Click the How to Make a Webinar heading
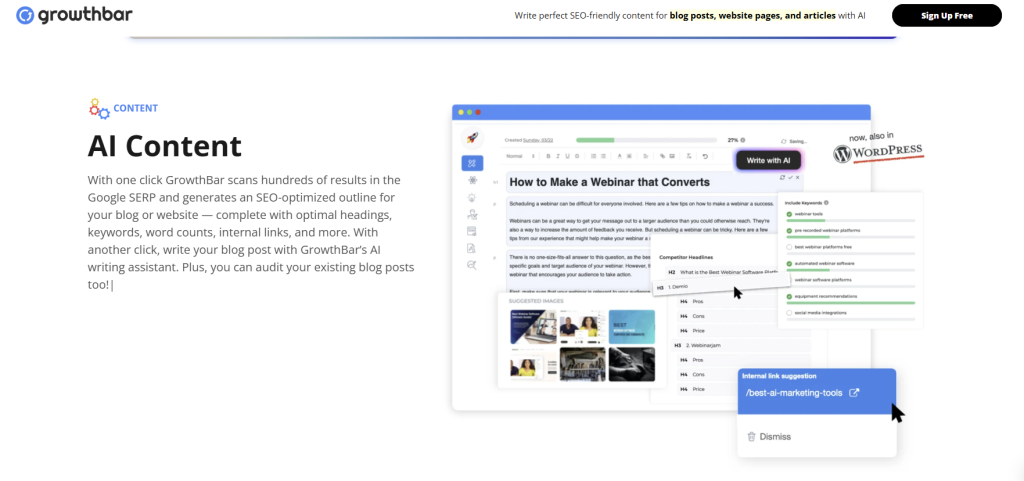Viewport: 1024px width, 481px height. (610, 181)
